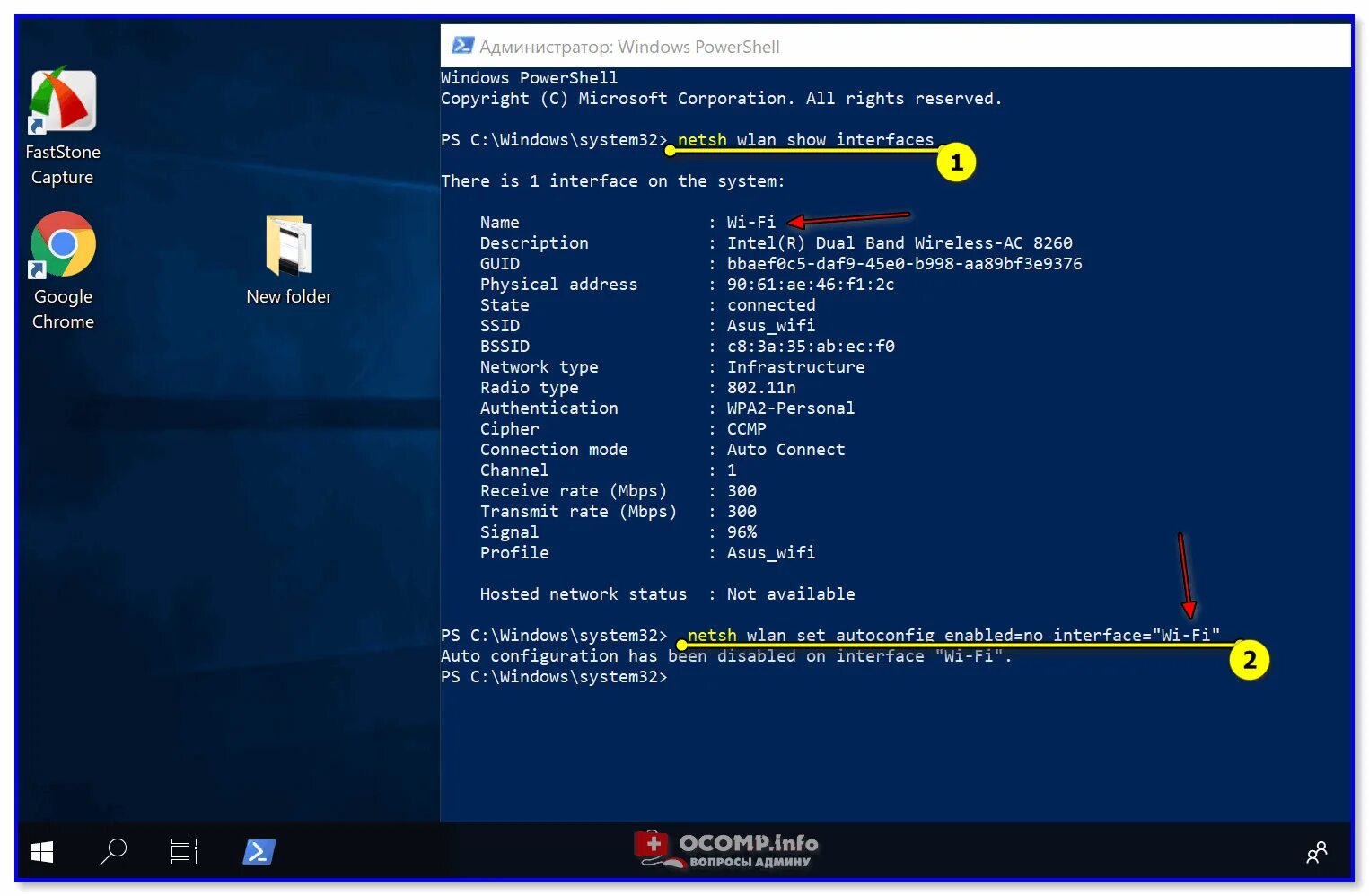
Task: Click the 'Channel' label
Action: click(514, 470)
